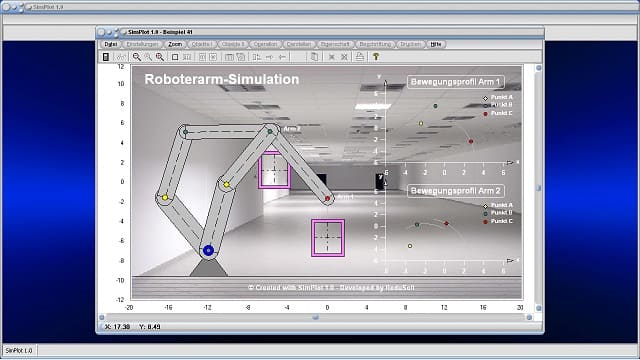Click the greyed curve icon beside the calculator icon
This screenshot has height=360, width=640.
(x=121, y=57)
